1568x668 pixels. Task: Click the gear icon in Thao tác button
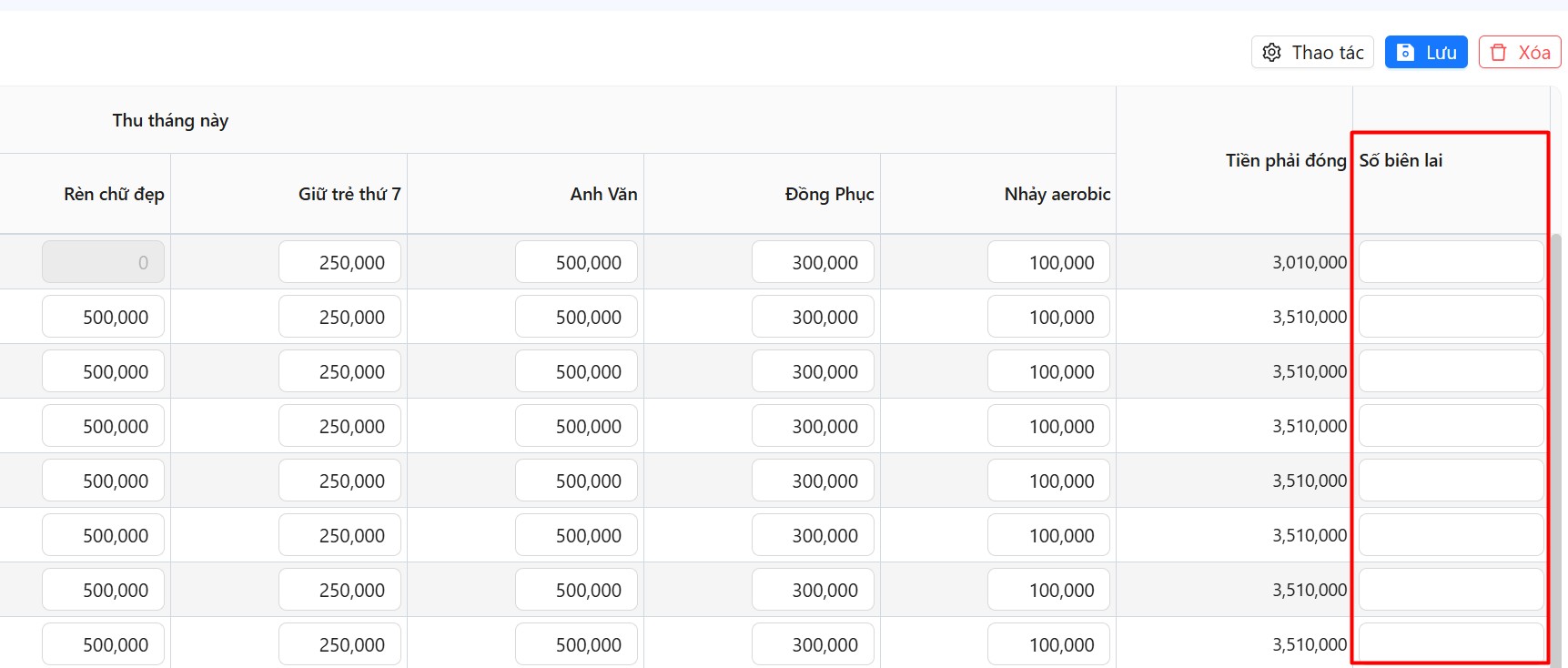[x=1271, y=53]
